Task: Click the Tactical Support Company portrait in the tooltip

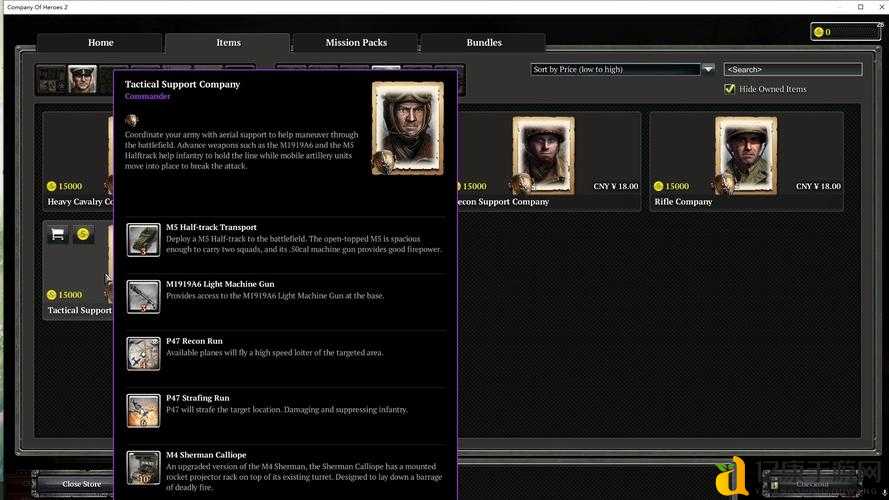Action: pyautogui.click(x=408, y=128)
